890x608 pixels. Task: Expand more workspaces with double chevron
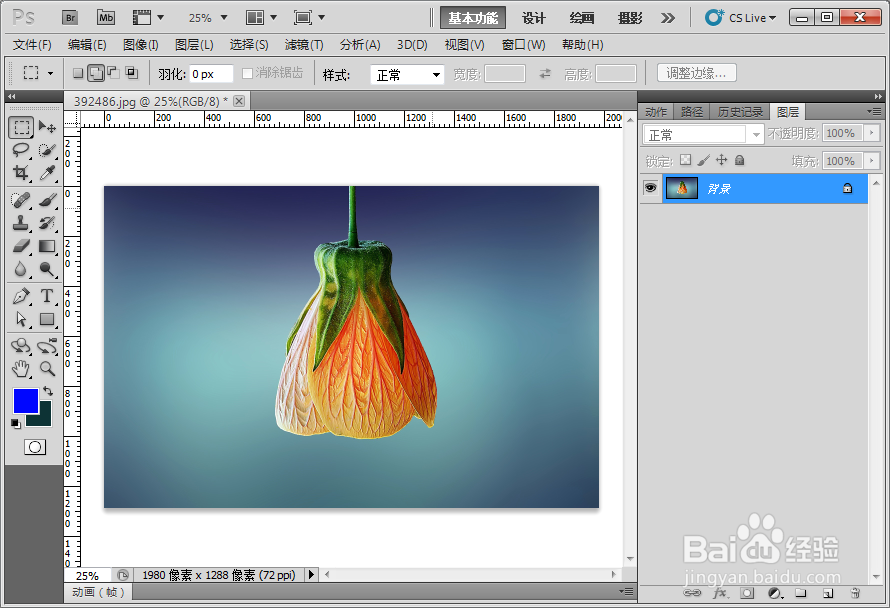coord(668,18)
